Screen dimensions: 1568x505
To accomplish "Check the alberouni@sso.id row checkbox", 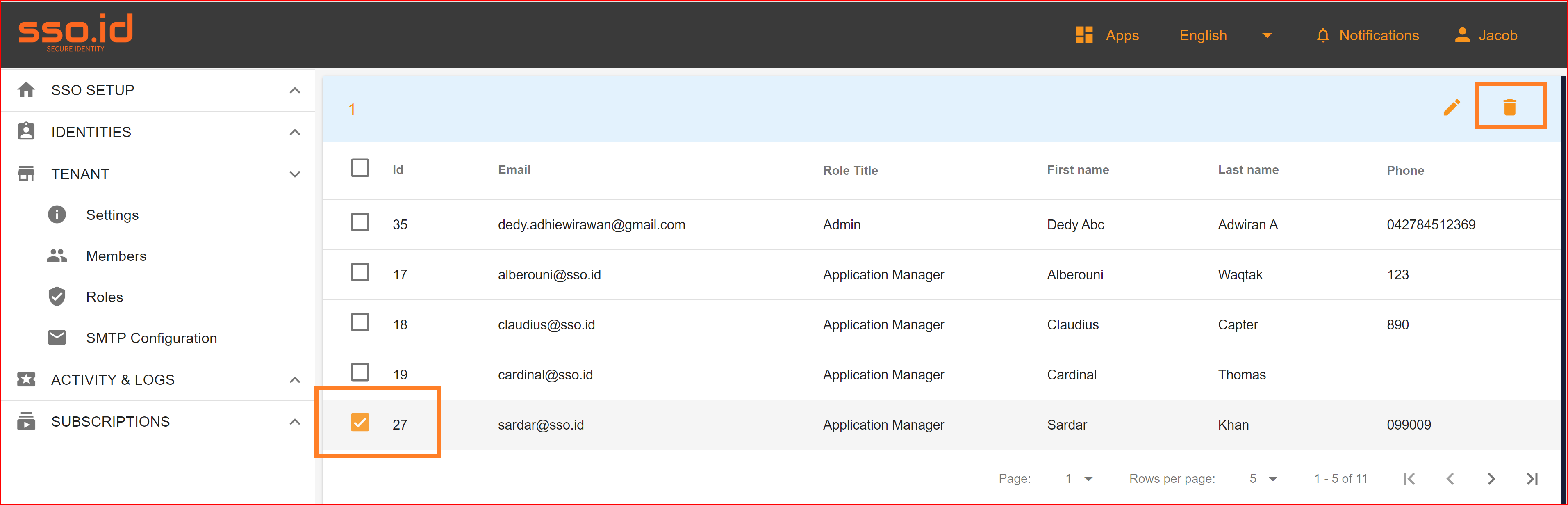I will 360,272.
